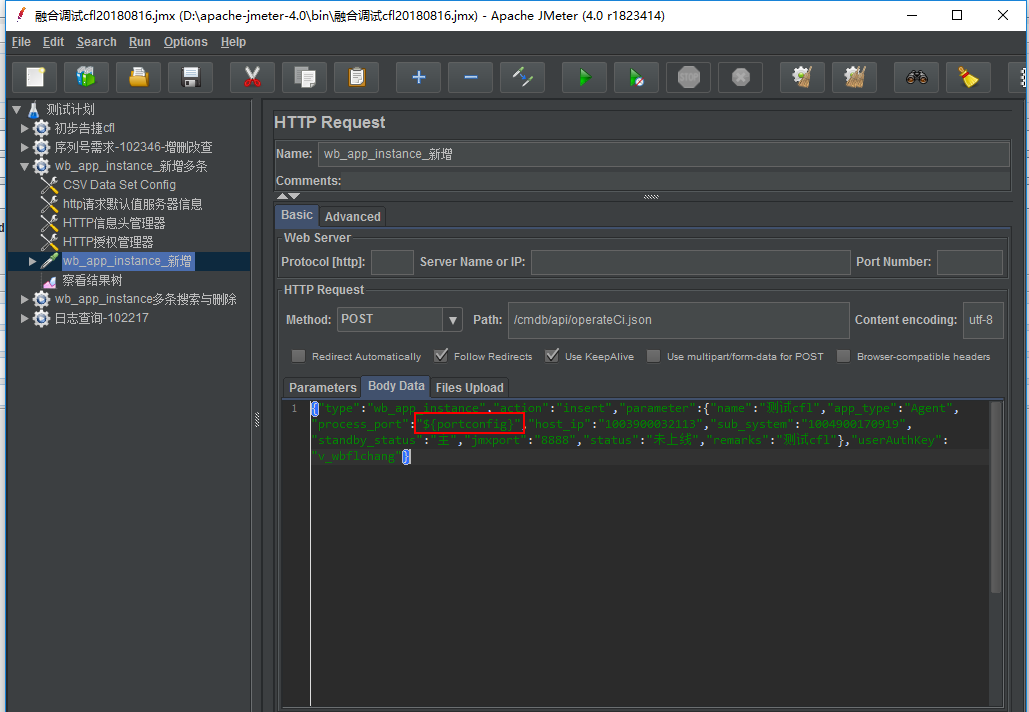The width and height of the screenshot is (1029, 712).
Task: Collapse all nodes with the minus icon
Action: [x=471, y=77]
